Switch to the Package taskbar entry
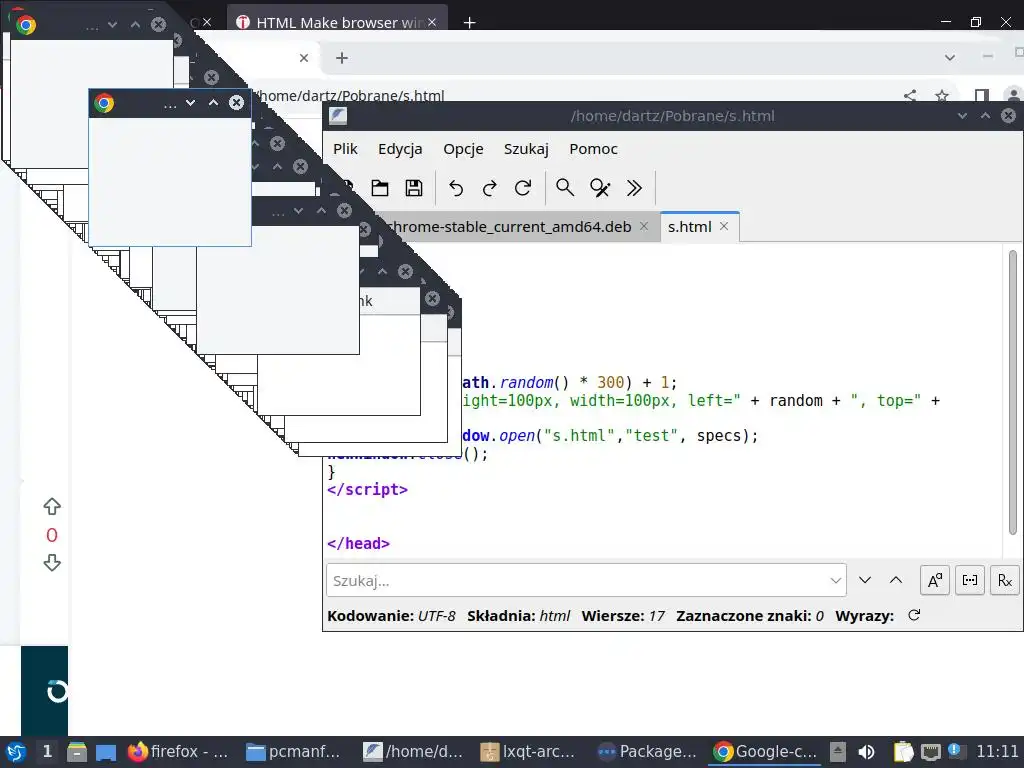 [647, 752]
